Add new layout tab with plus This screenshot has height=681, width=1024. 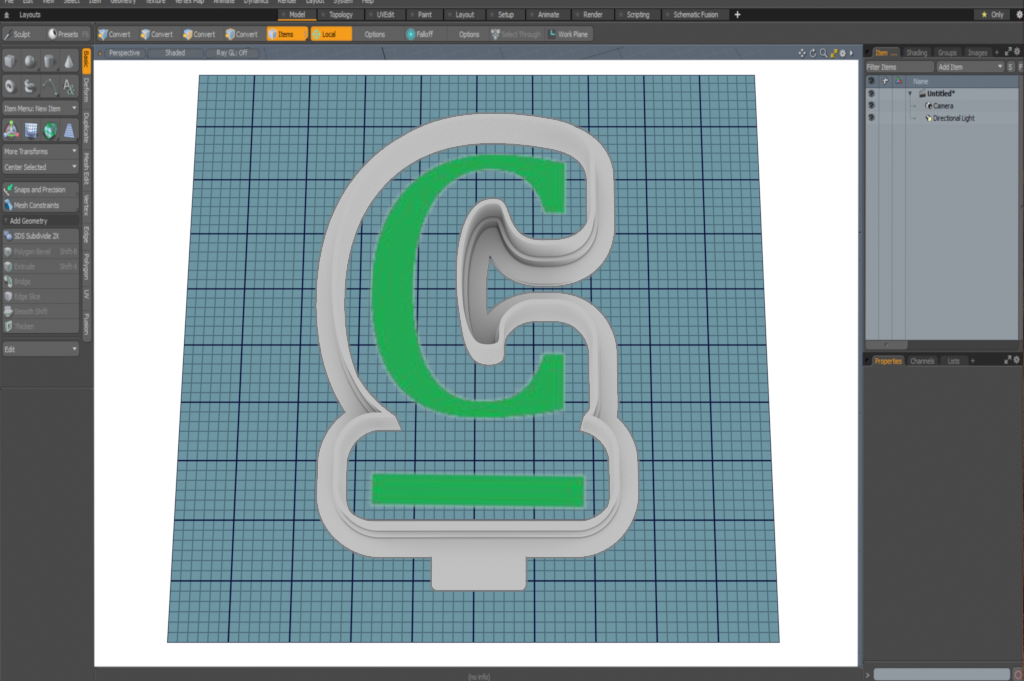pos(737,14)
